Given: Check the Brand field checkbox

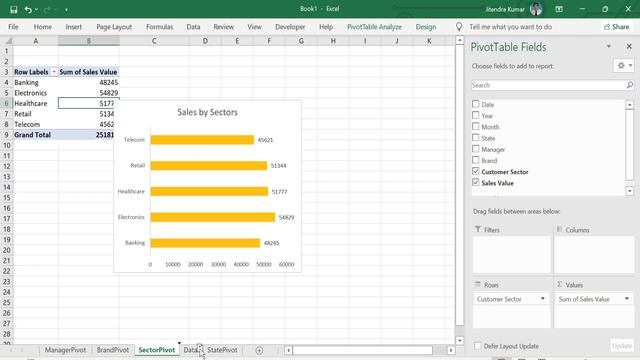Looking at the screenshot, I should point(476,160).
